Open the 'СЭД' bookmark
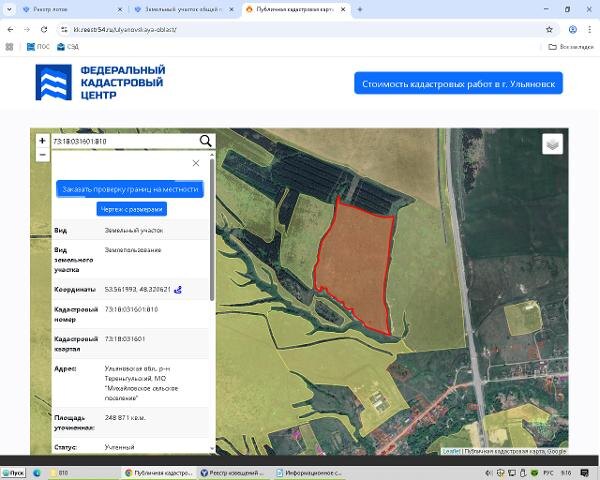The height and width of the screenshot is (480, 600). click(x=68, y=47)
